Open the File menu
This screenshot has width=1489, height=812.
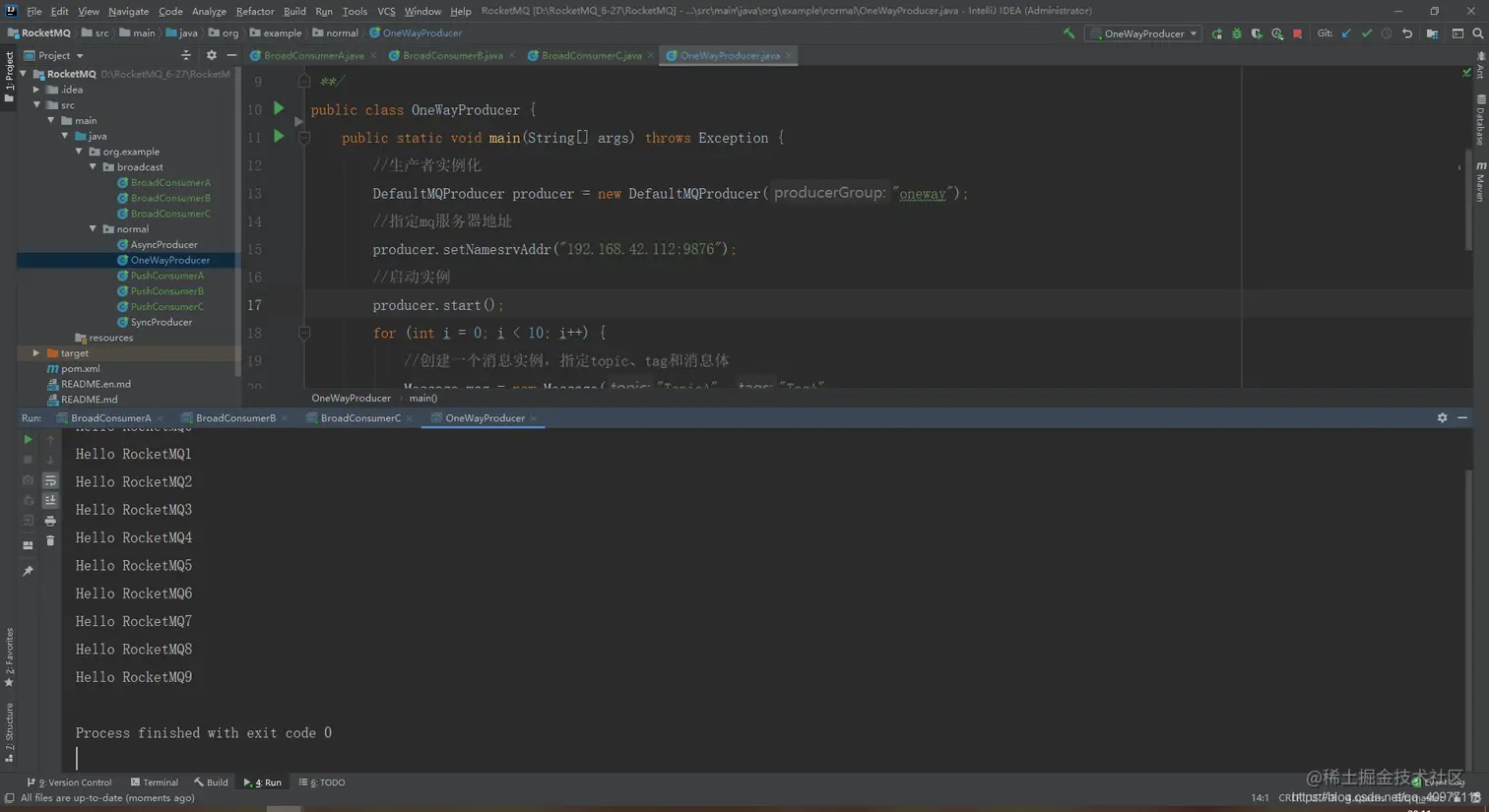(34, 11)
